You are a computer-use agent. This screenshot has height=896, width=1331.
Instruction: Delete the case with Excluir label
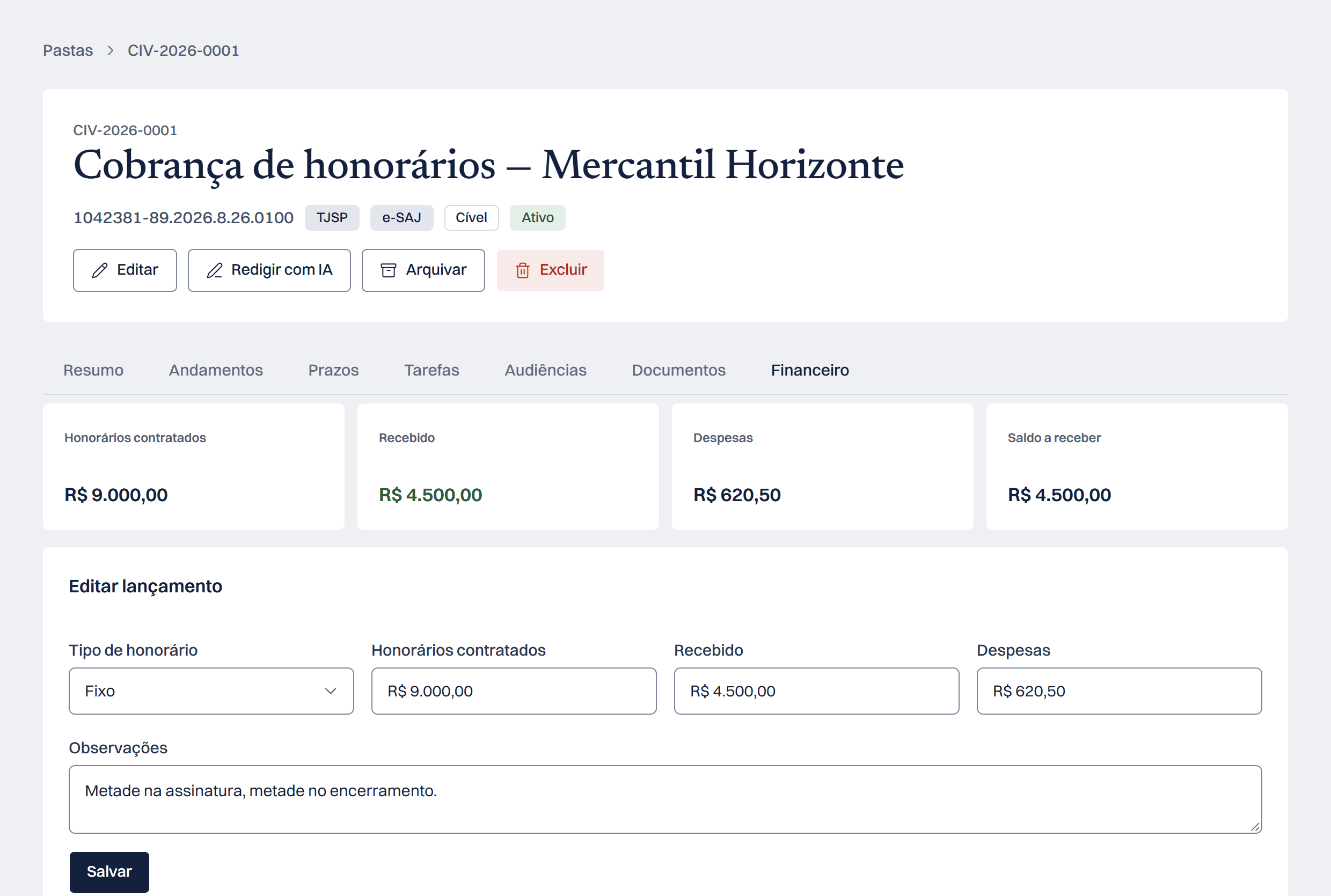click(x=563, y=270)
